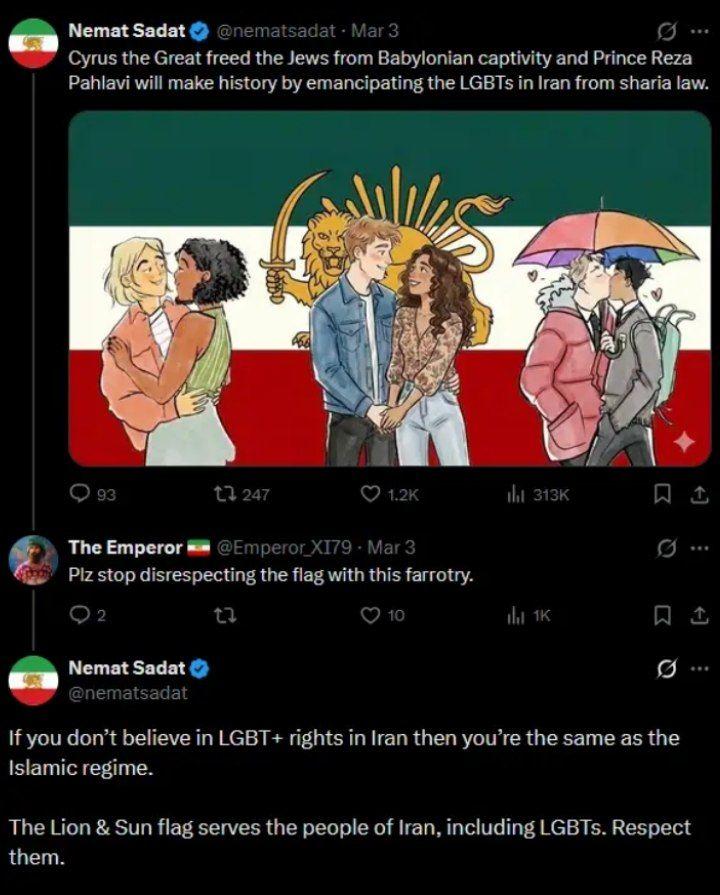Reply to The Emperor's tweet

coord(80,615)
